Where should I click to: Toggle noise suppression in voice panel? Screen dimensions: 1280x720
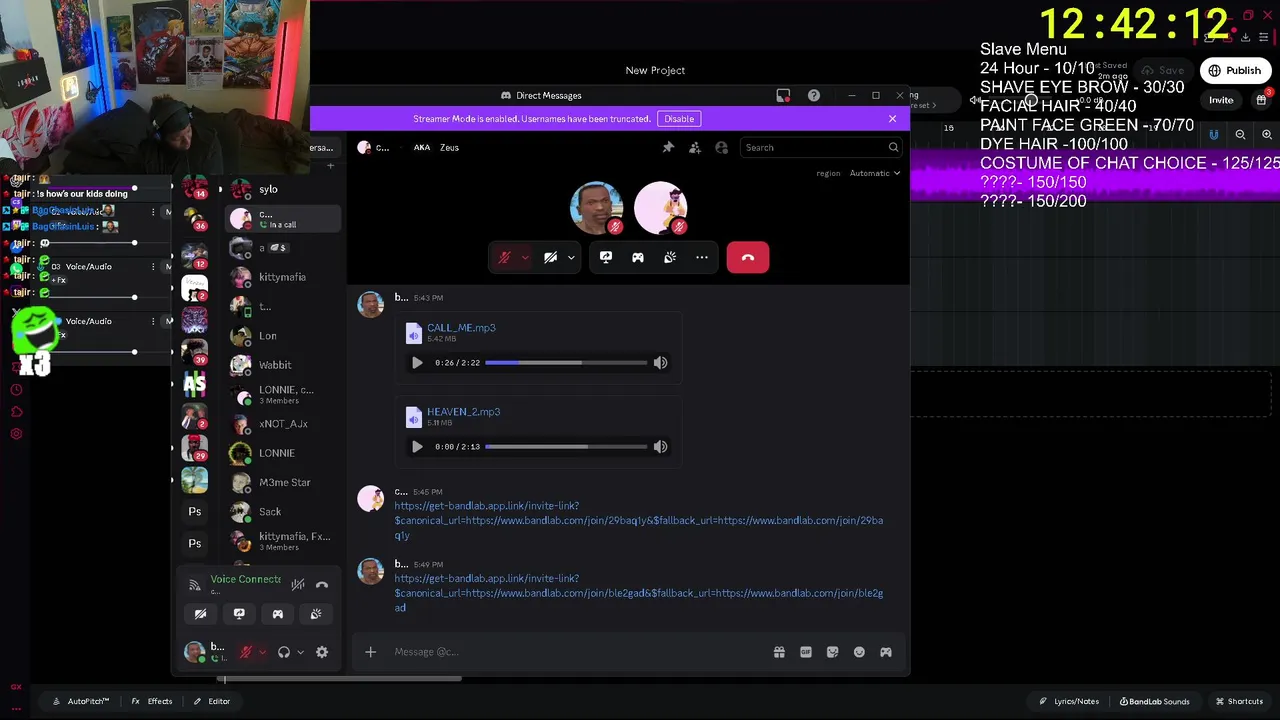click(x=298, y=584)
